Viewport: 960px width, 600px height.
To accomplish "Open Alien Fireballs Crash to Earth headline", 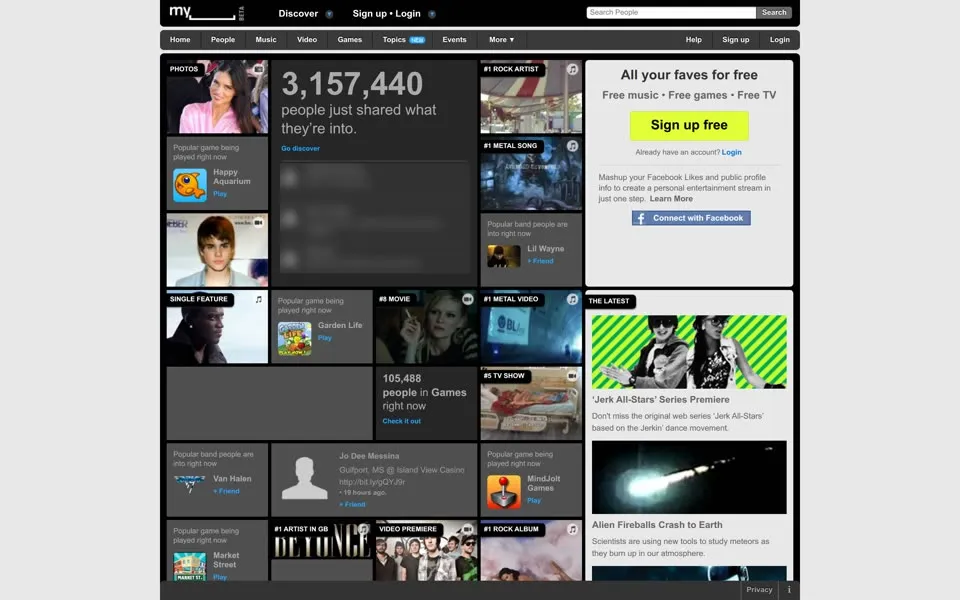I will coord(657,525).
